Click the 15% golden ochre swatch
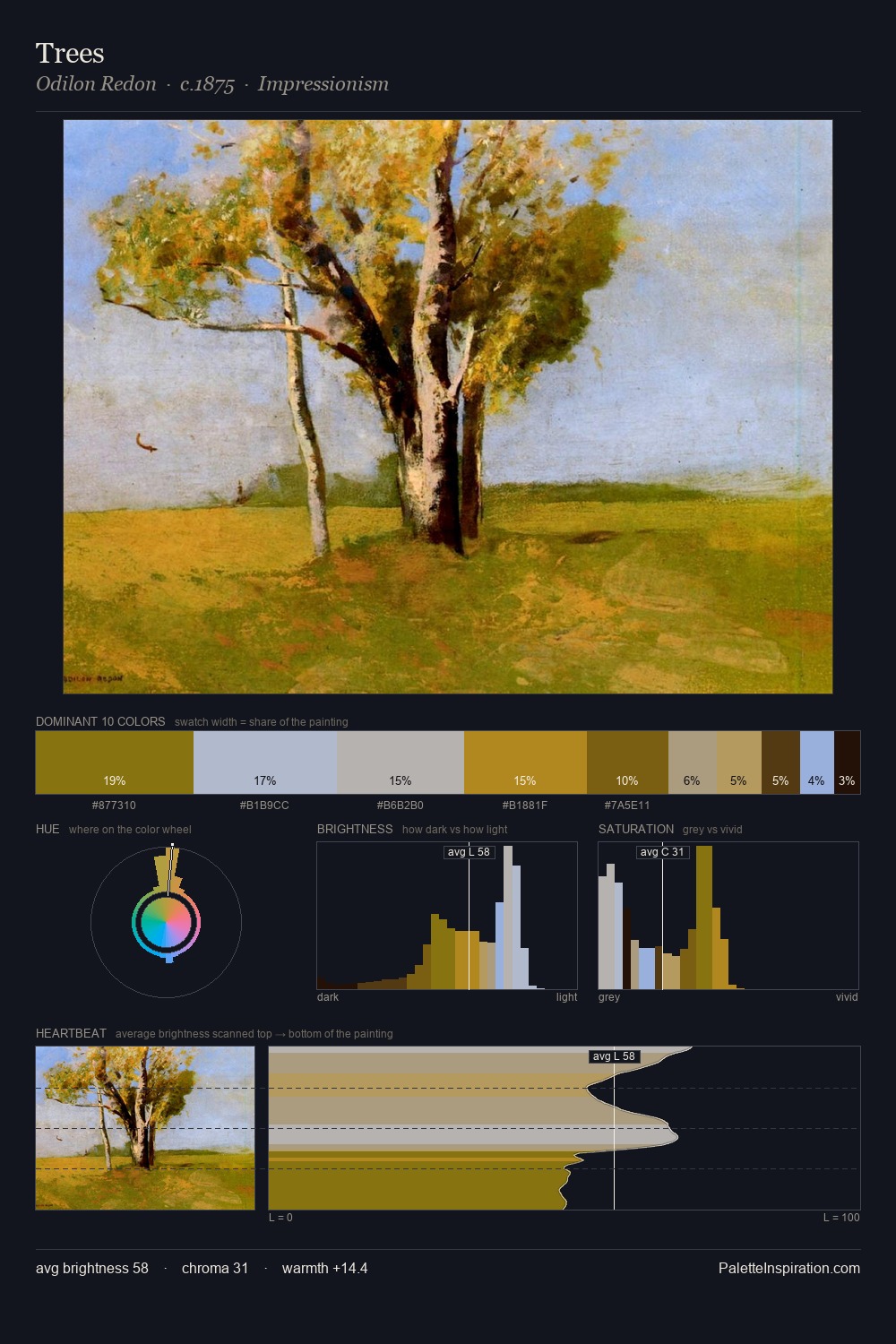896x1344 pixels. (525, 762)
